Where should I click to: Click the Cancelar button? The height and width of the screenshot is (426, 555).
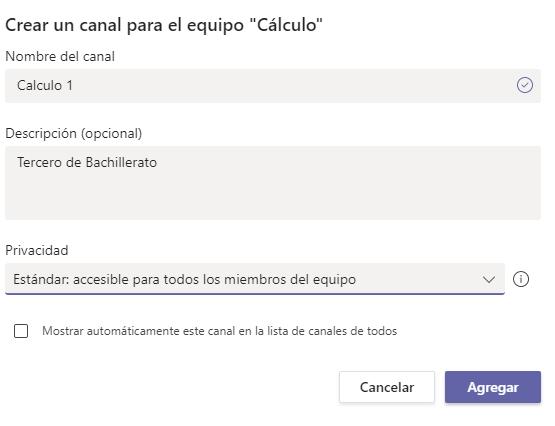387,387
